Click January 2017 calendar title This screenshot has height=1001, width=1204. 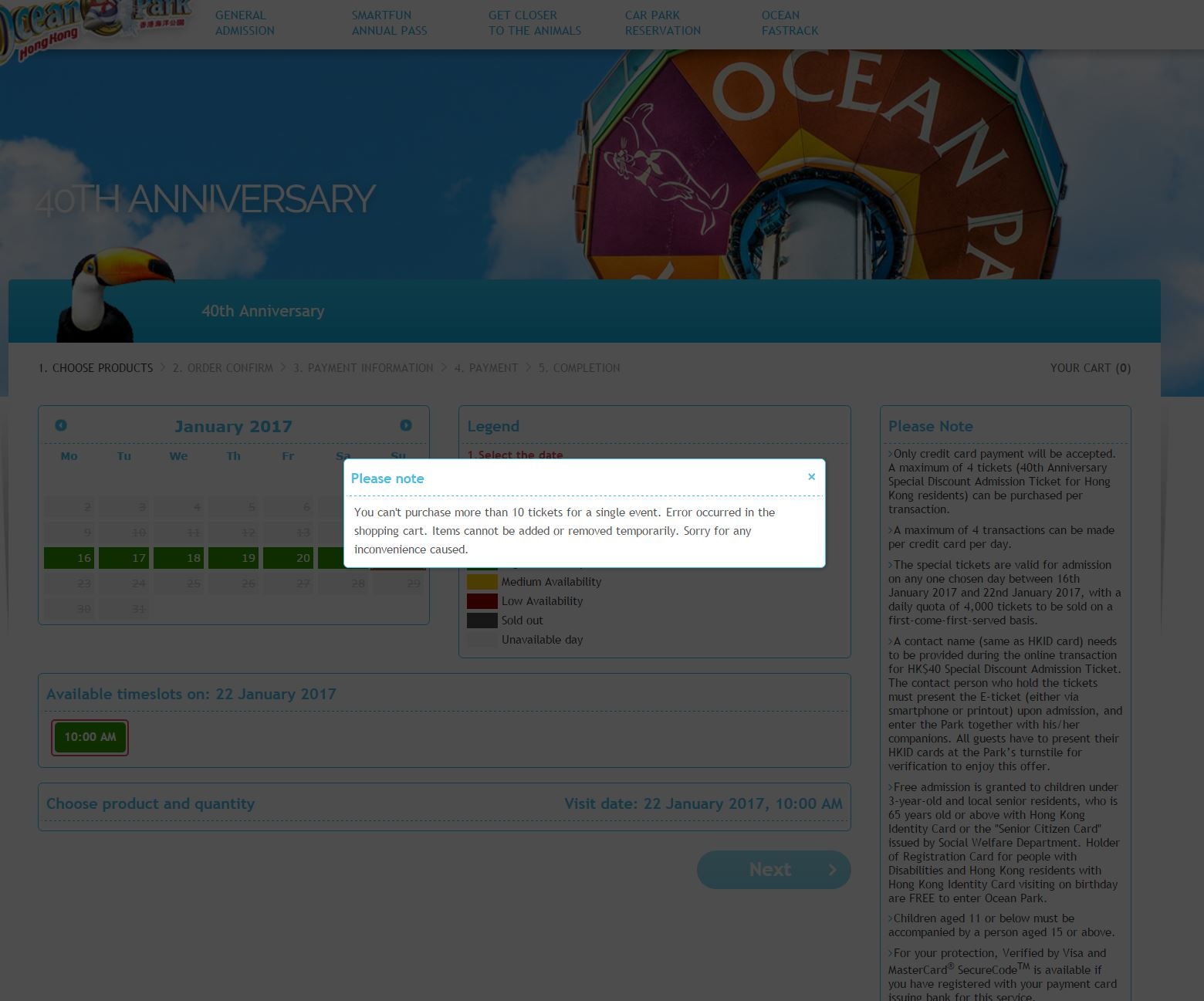click(x=233, y=426)
